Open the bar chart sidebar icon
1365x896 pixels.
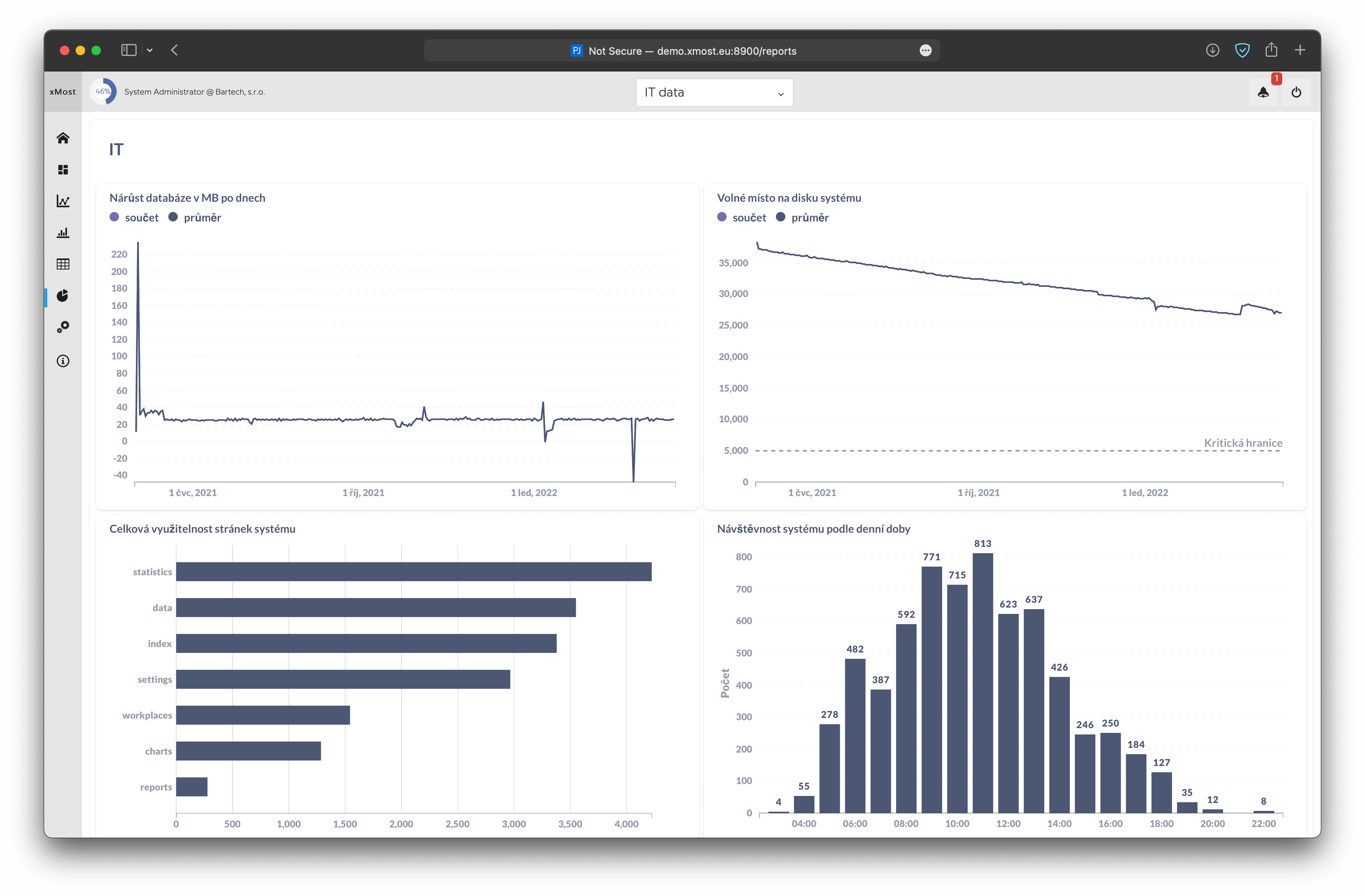(63, 233)
